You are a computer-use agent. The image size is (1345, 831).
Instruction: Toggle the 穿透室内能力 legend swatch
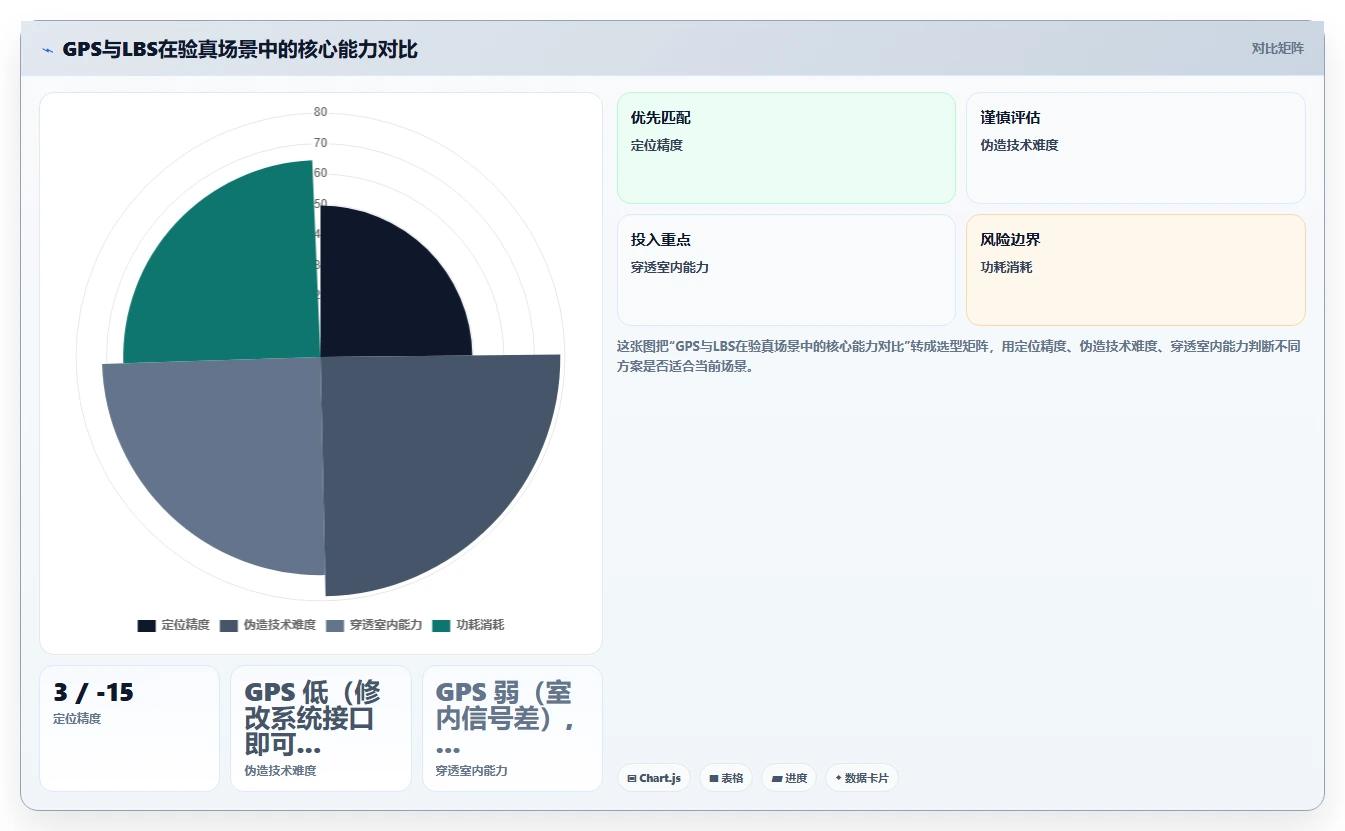335,625
